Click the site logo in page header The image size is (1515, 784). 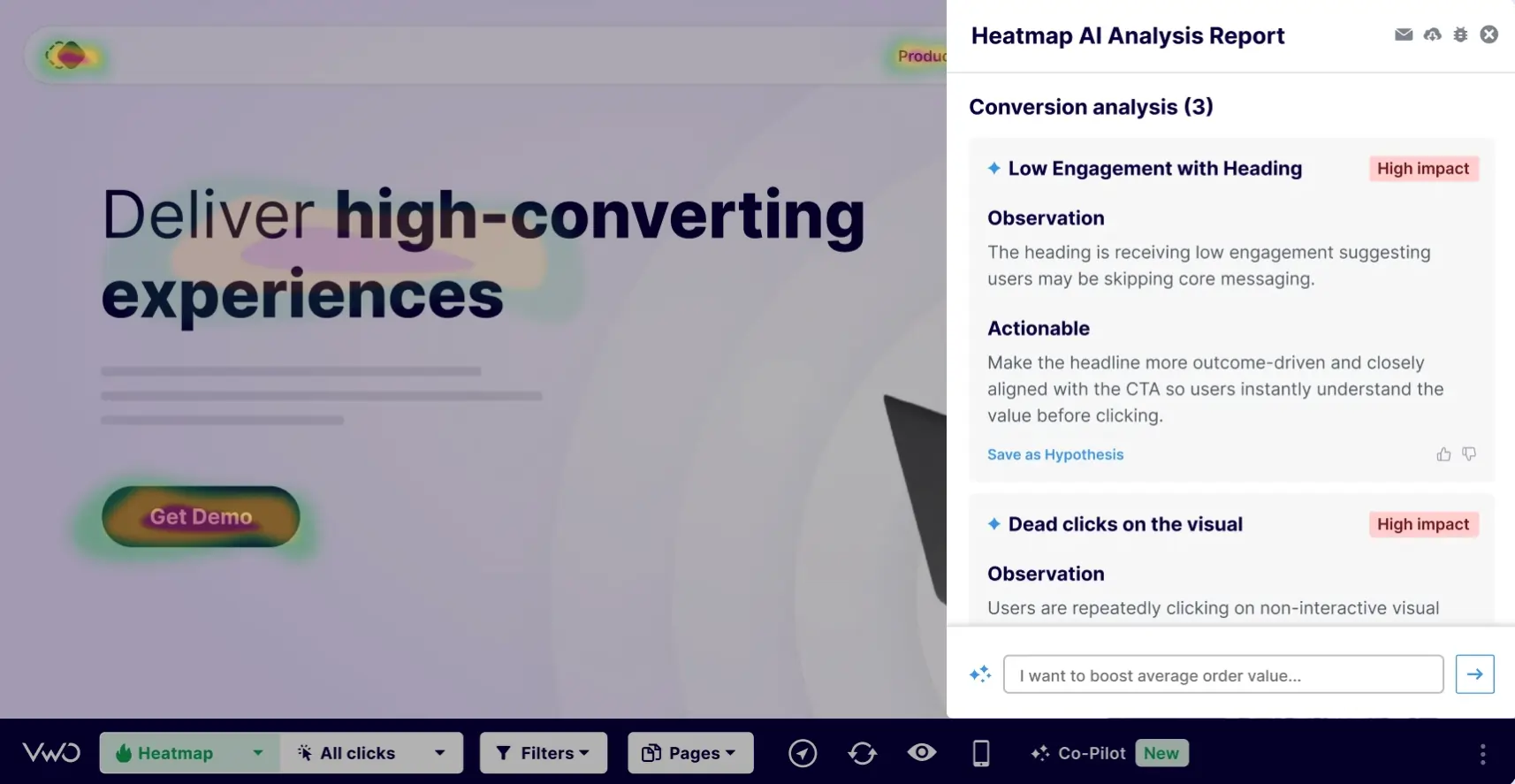(x=68, y=56)
